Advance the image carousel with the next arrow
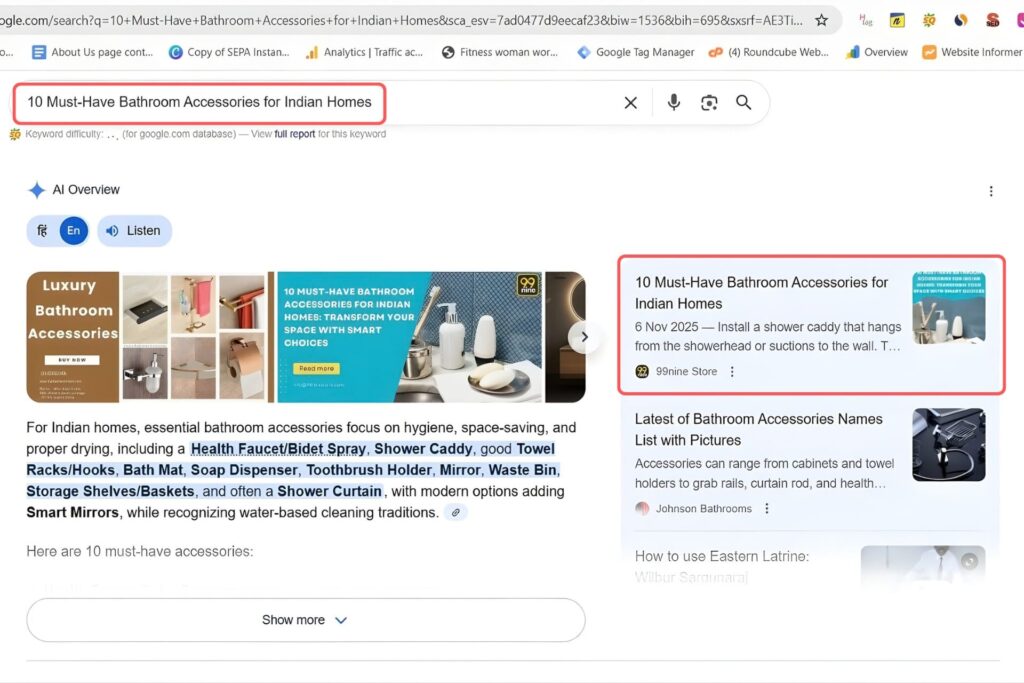The width and height of the screenshot is (1024, 683). [x=585, y=337]
